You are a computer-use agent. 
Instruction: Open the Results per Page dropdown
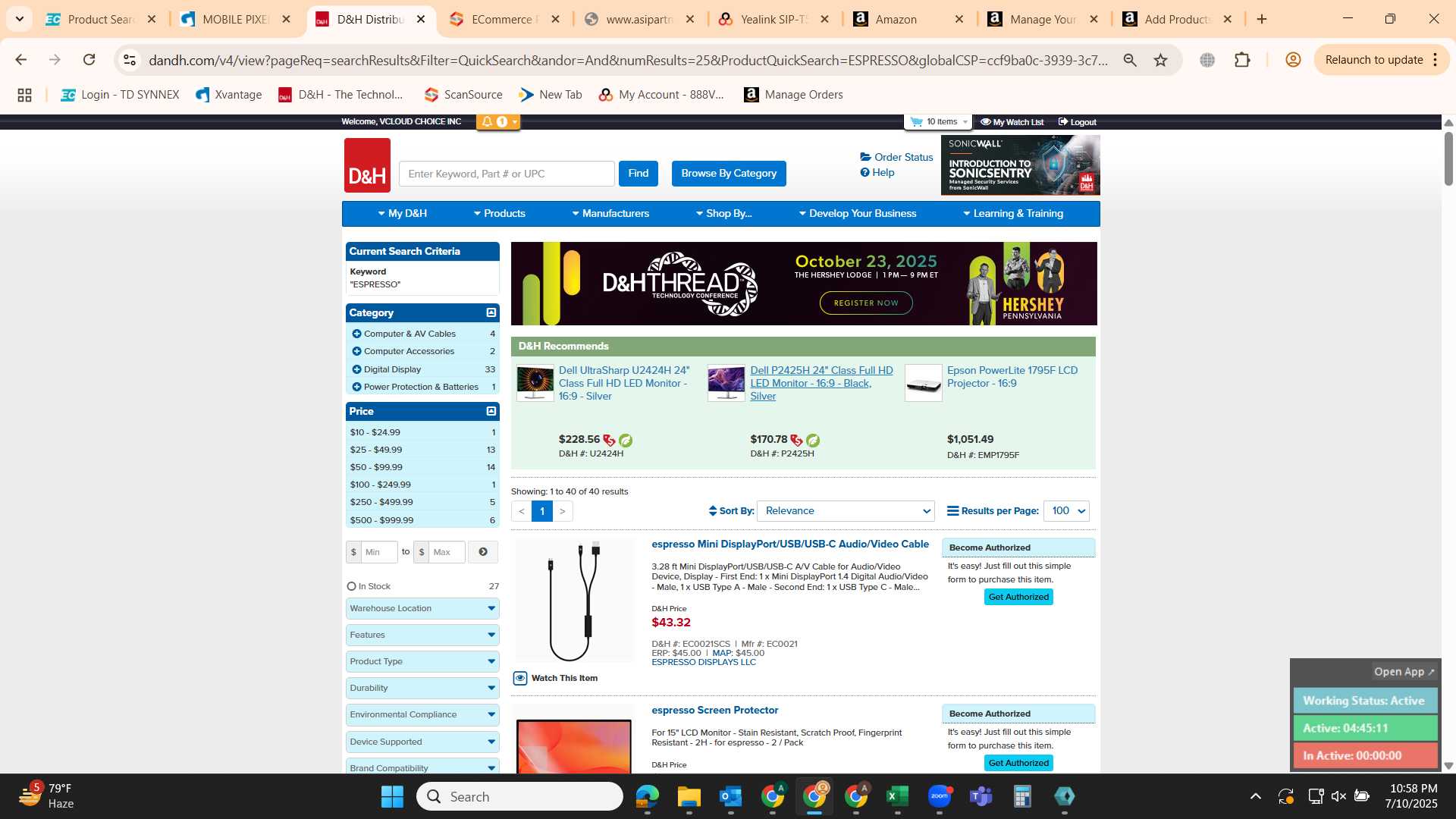[x=1066, y=511]
